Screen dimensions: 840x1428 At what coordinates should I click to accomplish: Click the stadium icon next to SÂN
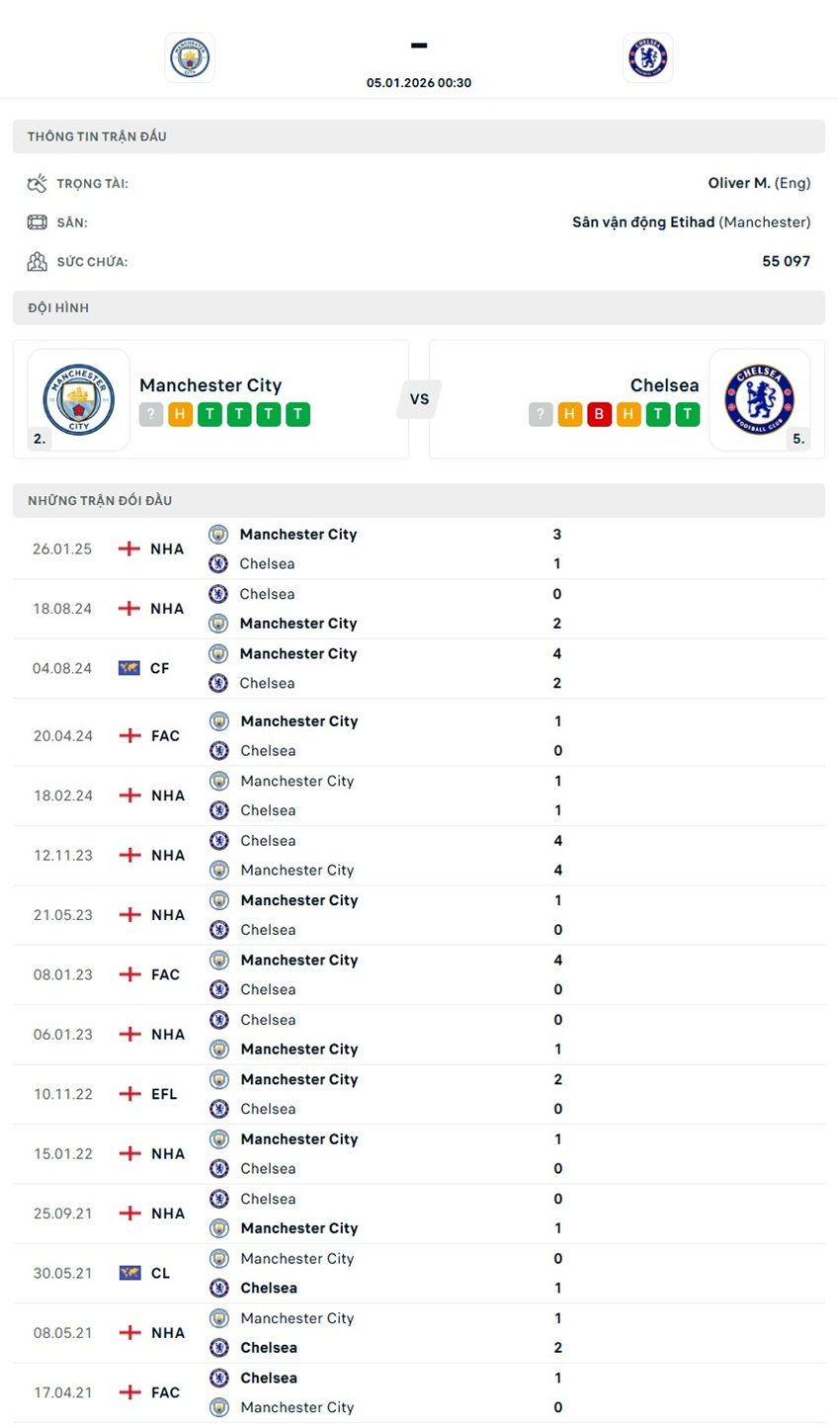coord(38,221)
